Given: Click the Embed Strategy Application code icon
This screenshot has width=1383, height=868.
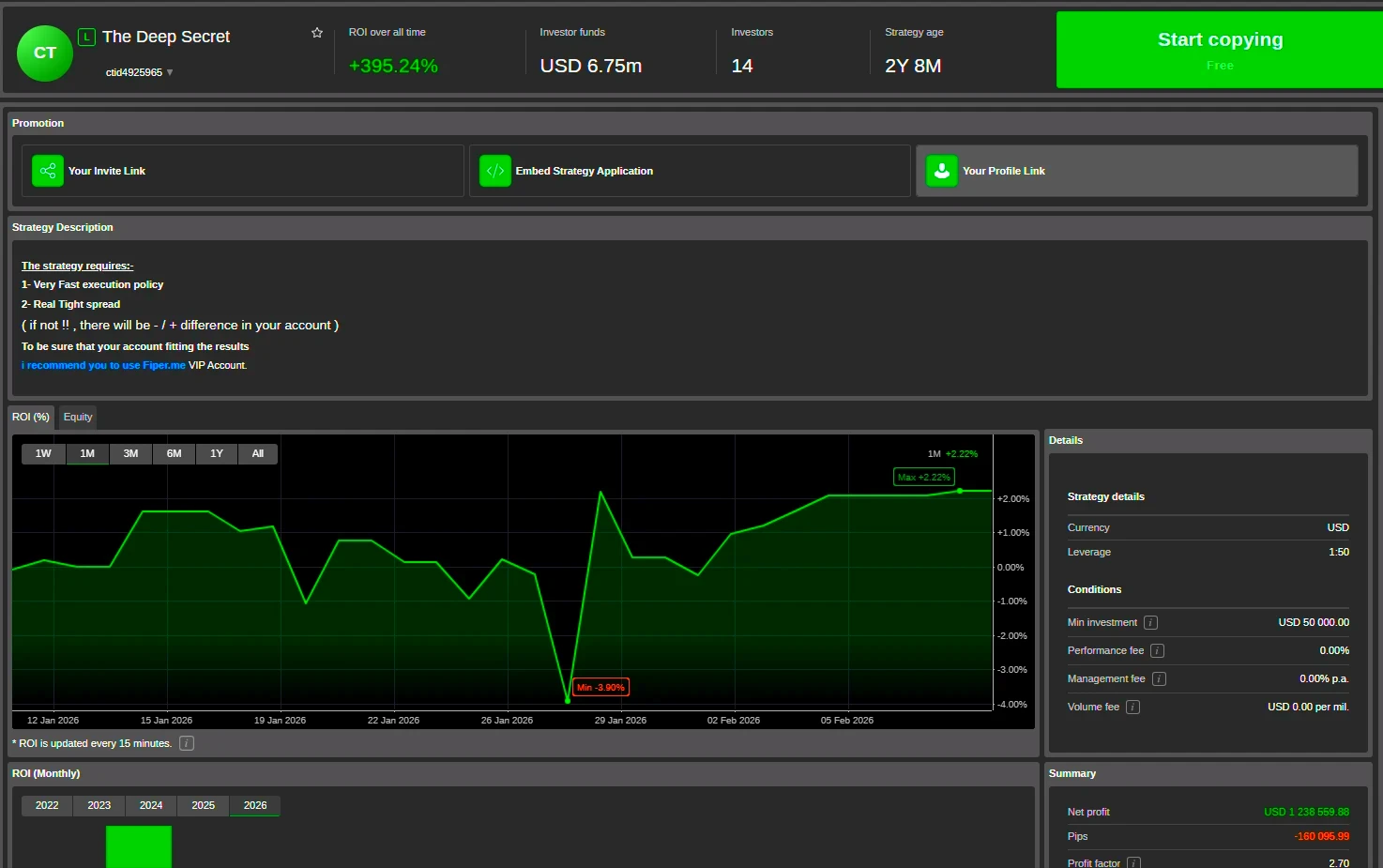Looking at the screenshot, I should pos(494,171).
